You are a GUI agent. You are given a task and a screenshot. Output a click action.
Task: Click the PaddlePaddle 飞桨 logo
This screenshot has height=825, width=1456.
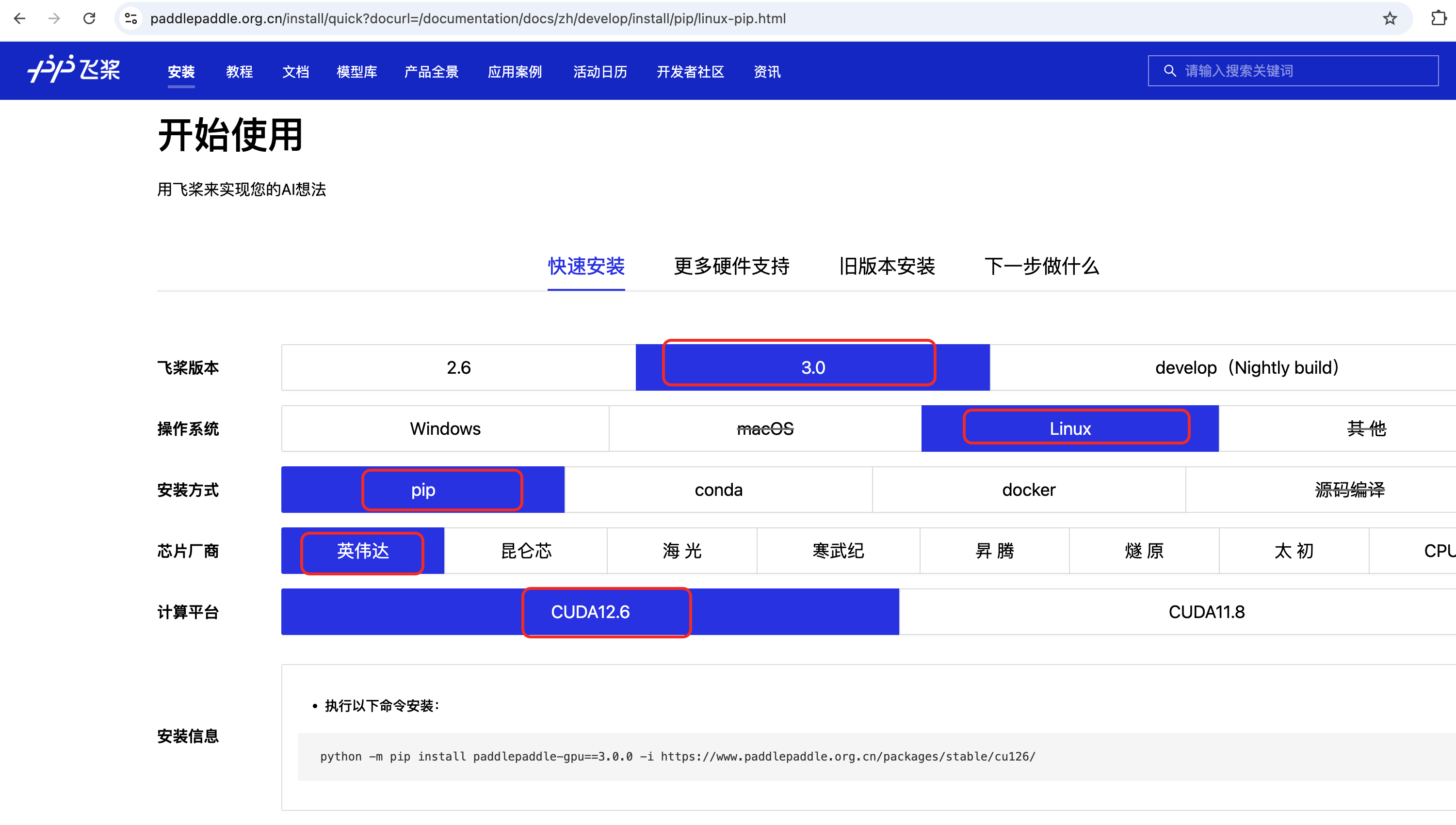click(74, 70)
